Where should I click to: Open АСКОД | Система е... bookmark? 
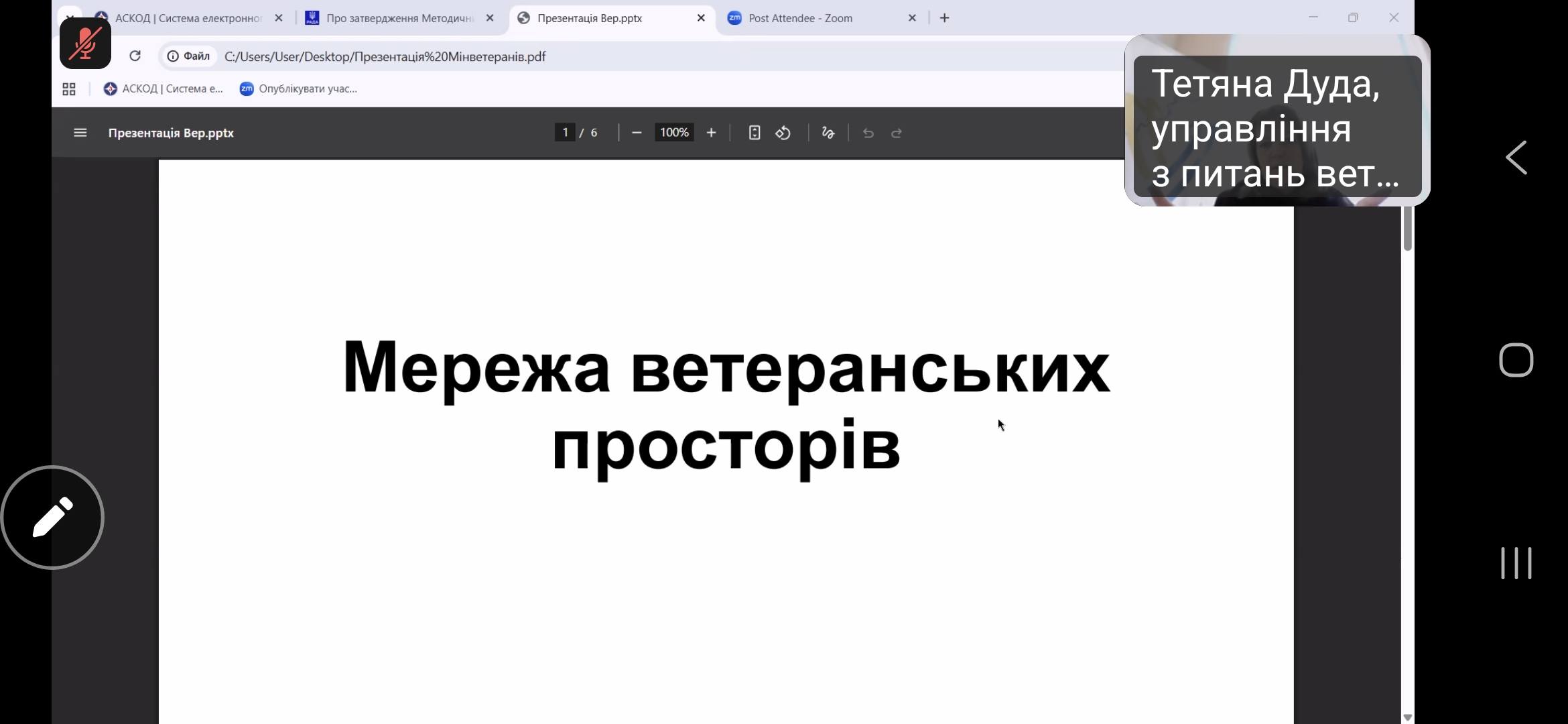coord(164,88)
